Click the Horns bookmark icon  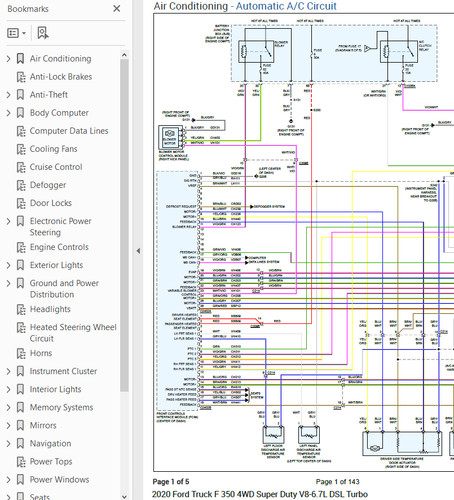[21, 354]
